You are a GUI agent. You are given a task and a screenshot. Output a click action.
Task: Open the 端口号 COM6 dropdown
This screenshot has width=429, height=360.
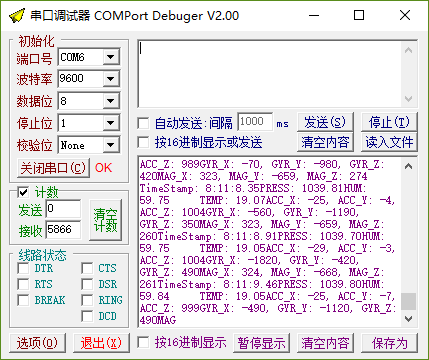pos(111,57)
